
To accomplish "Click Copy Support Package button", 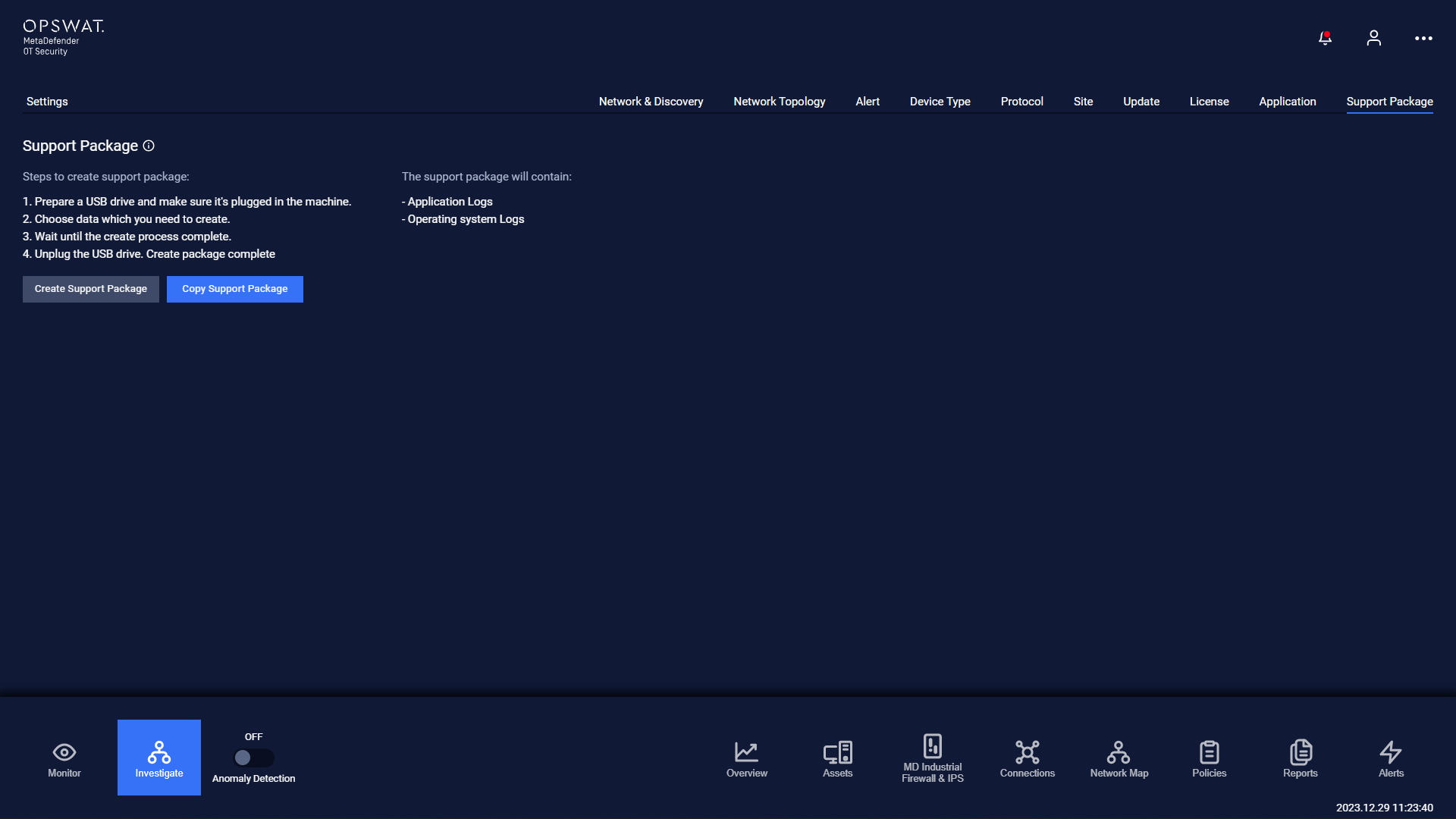I will click(x=235, y=289).
